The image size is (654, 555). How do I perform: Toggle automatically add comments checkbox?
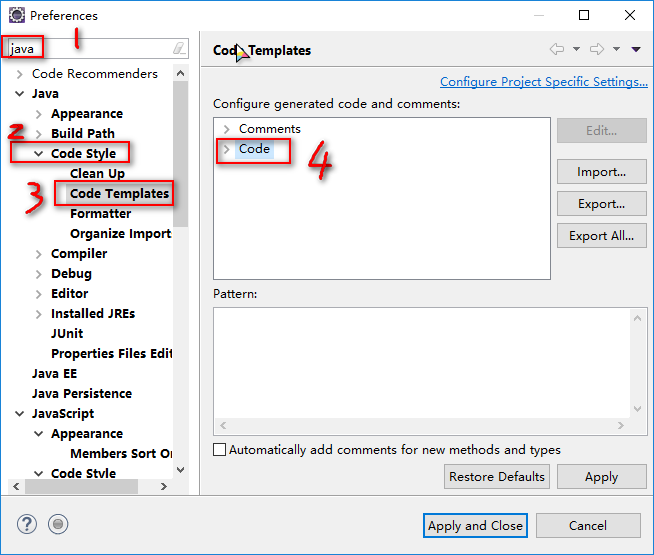[x=219, y=450]
